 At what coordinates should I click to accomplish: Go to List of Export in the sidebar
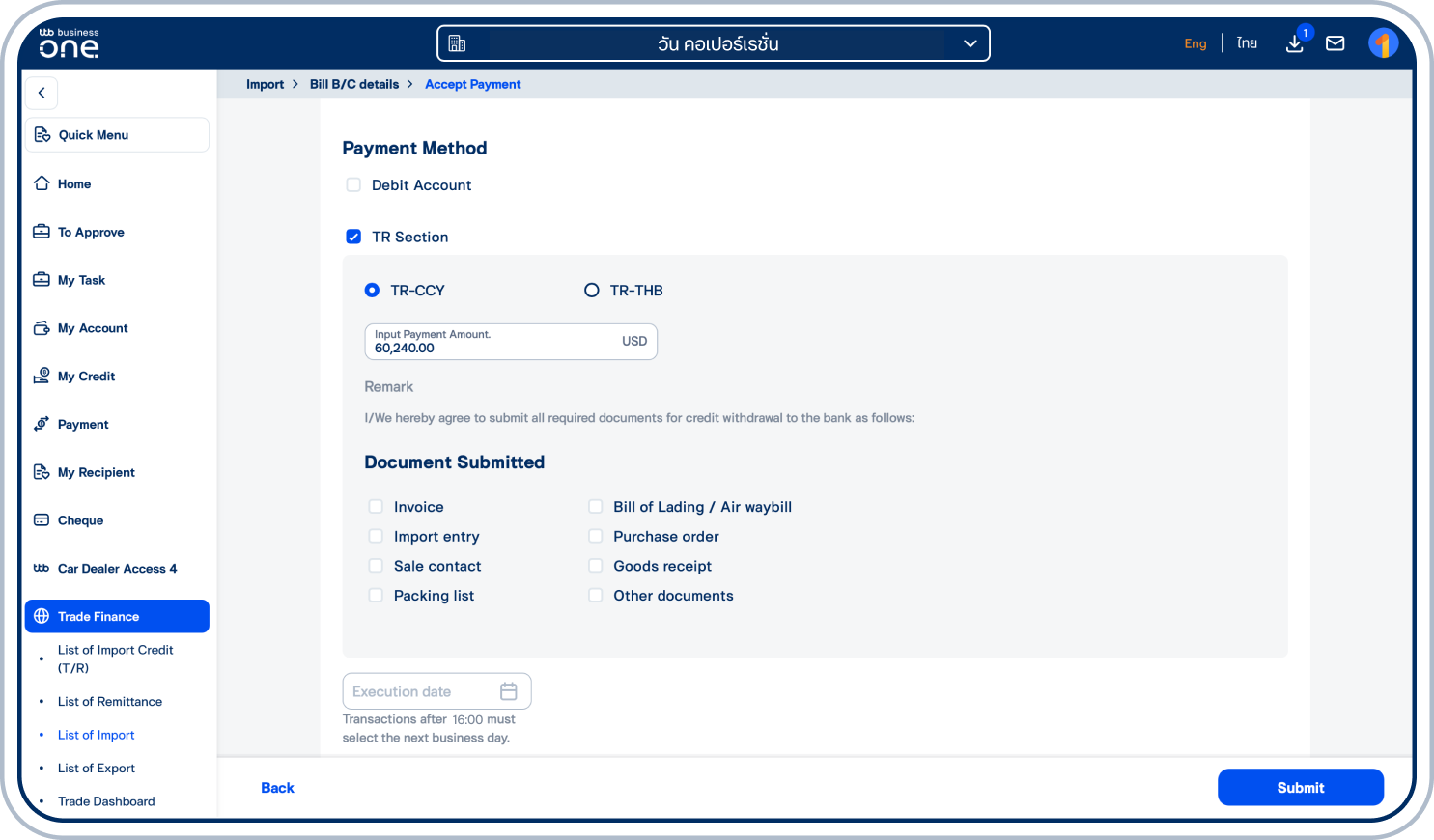96,768
